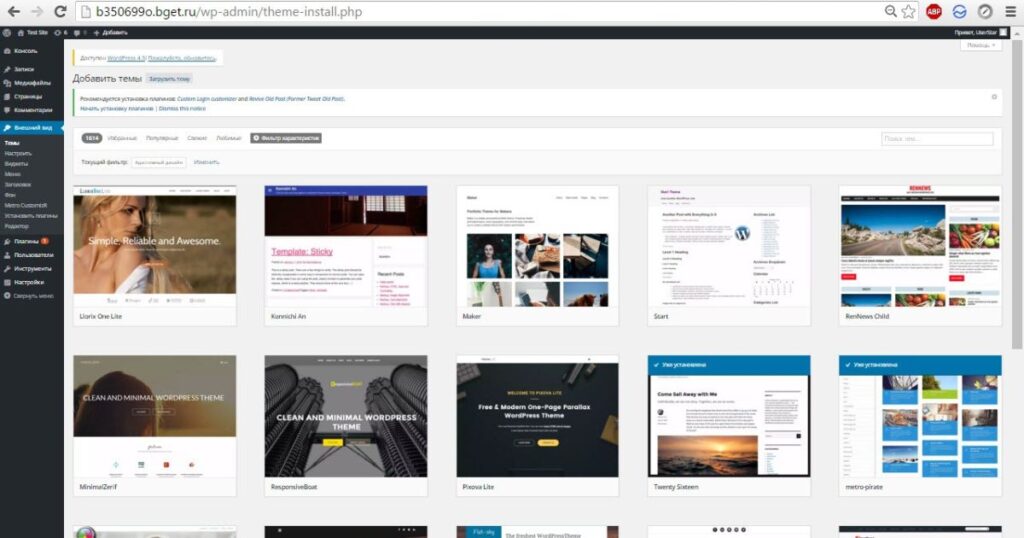Switch to the Любимые themes tab
The image size is (1024, 538).
click(229, 138)
